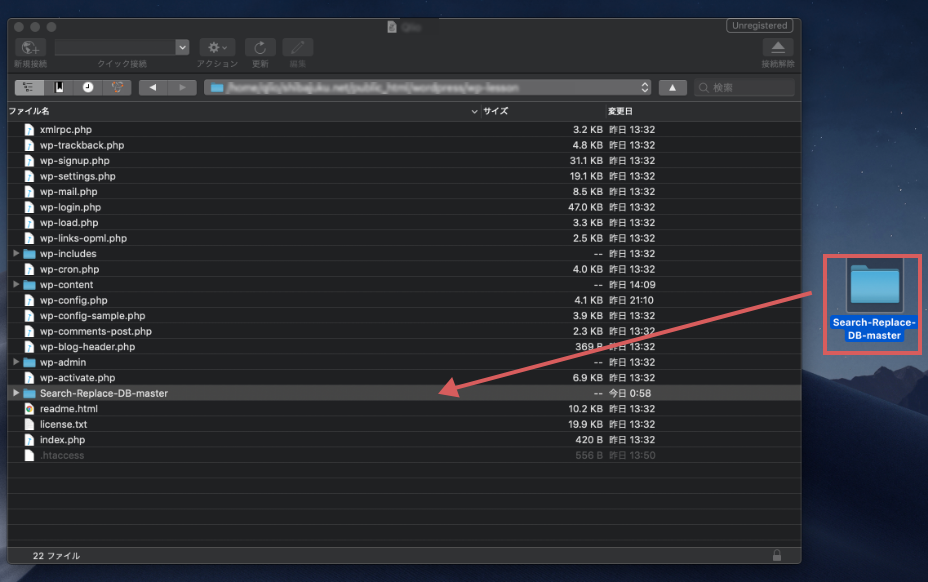Click the back navigation arrow
The height and width of the screenshot is (582, 928).
[x=153, y=87]
